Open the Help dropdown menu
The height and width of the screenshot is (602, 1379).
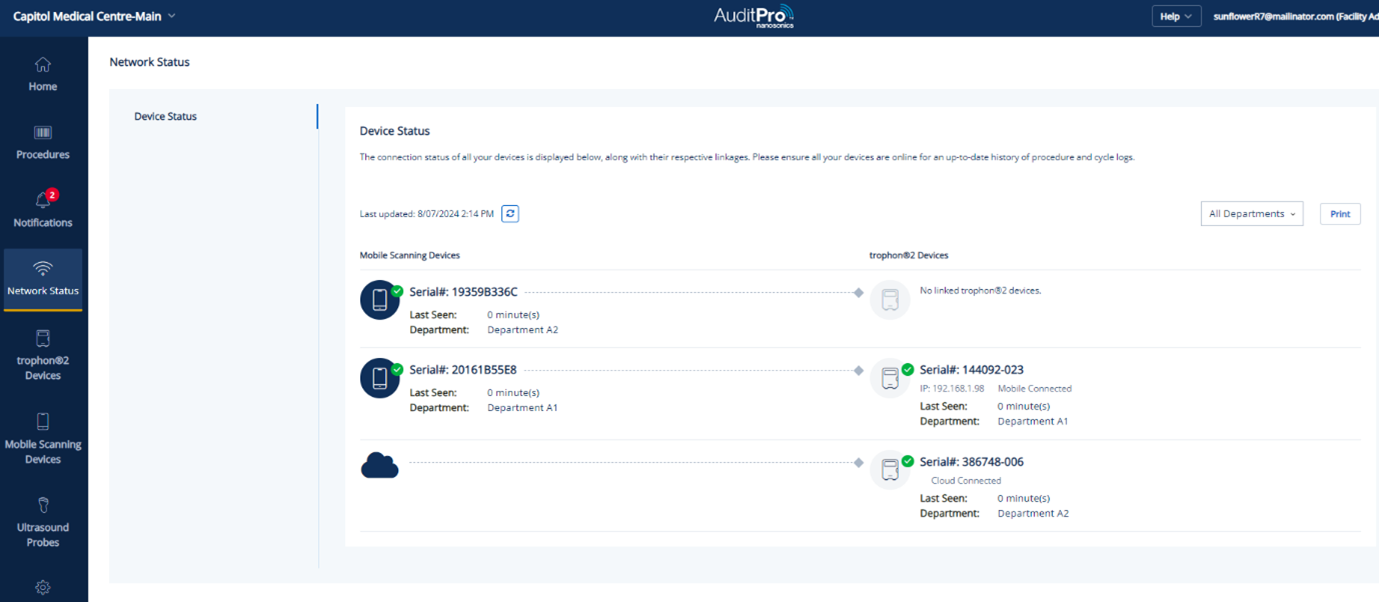tap(1175, 17)
